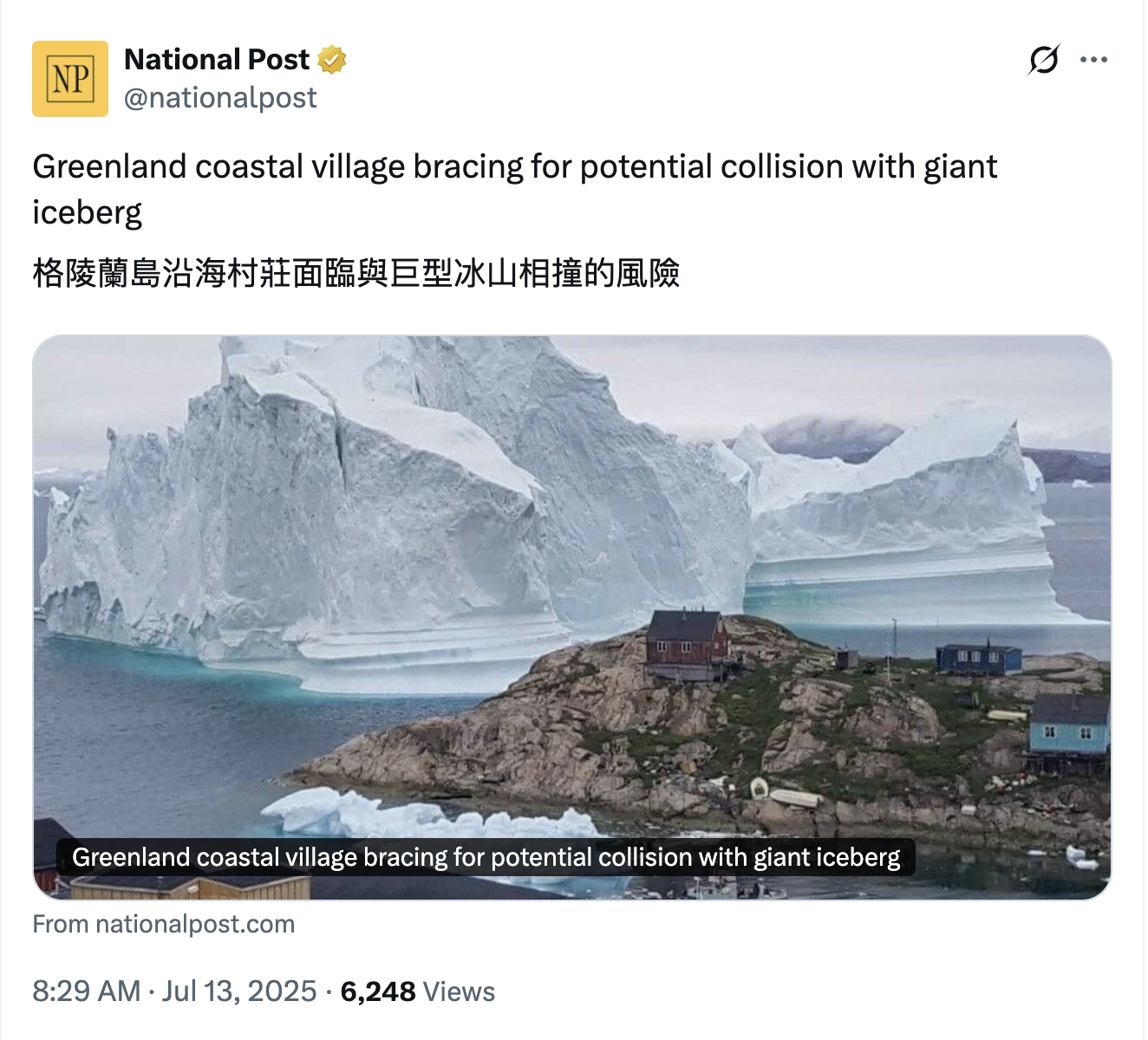Click the 6,248 view count number
Image resolution: width=1148 pixels, height=1040 pixels.
378,991
